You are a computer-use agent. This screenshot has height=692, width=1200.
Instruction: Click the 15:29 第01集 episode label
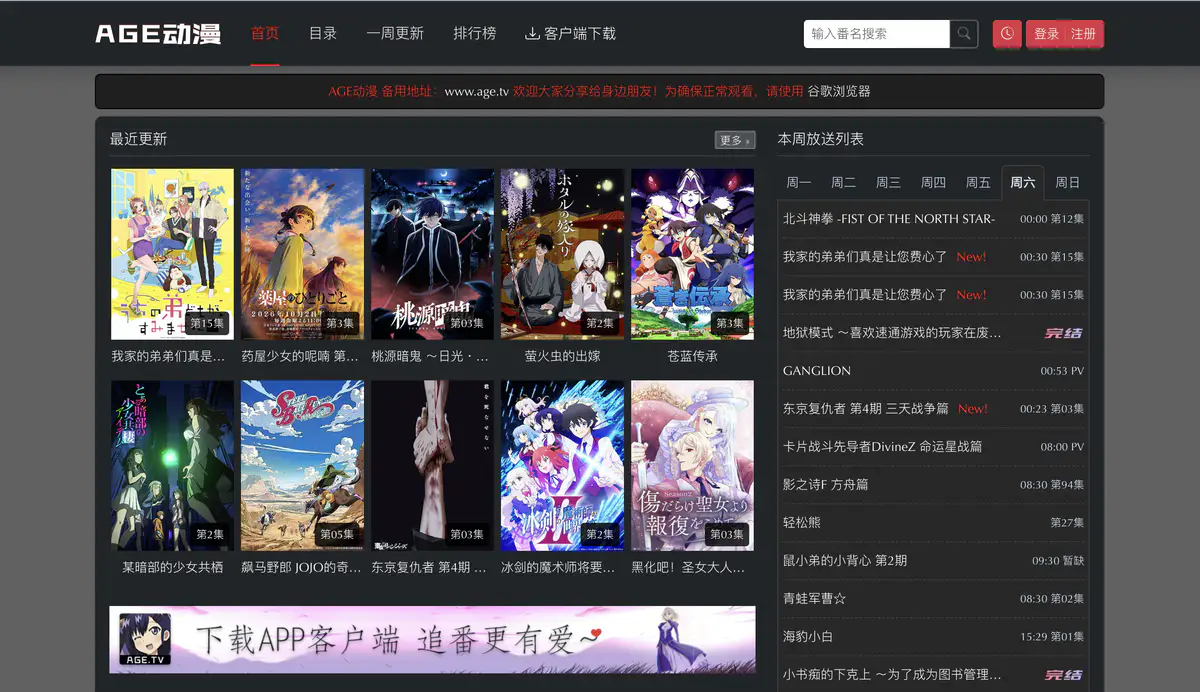(x=1052, y=637)
